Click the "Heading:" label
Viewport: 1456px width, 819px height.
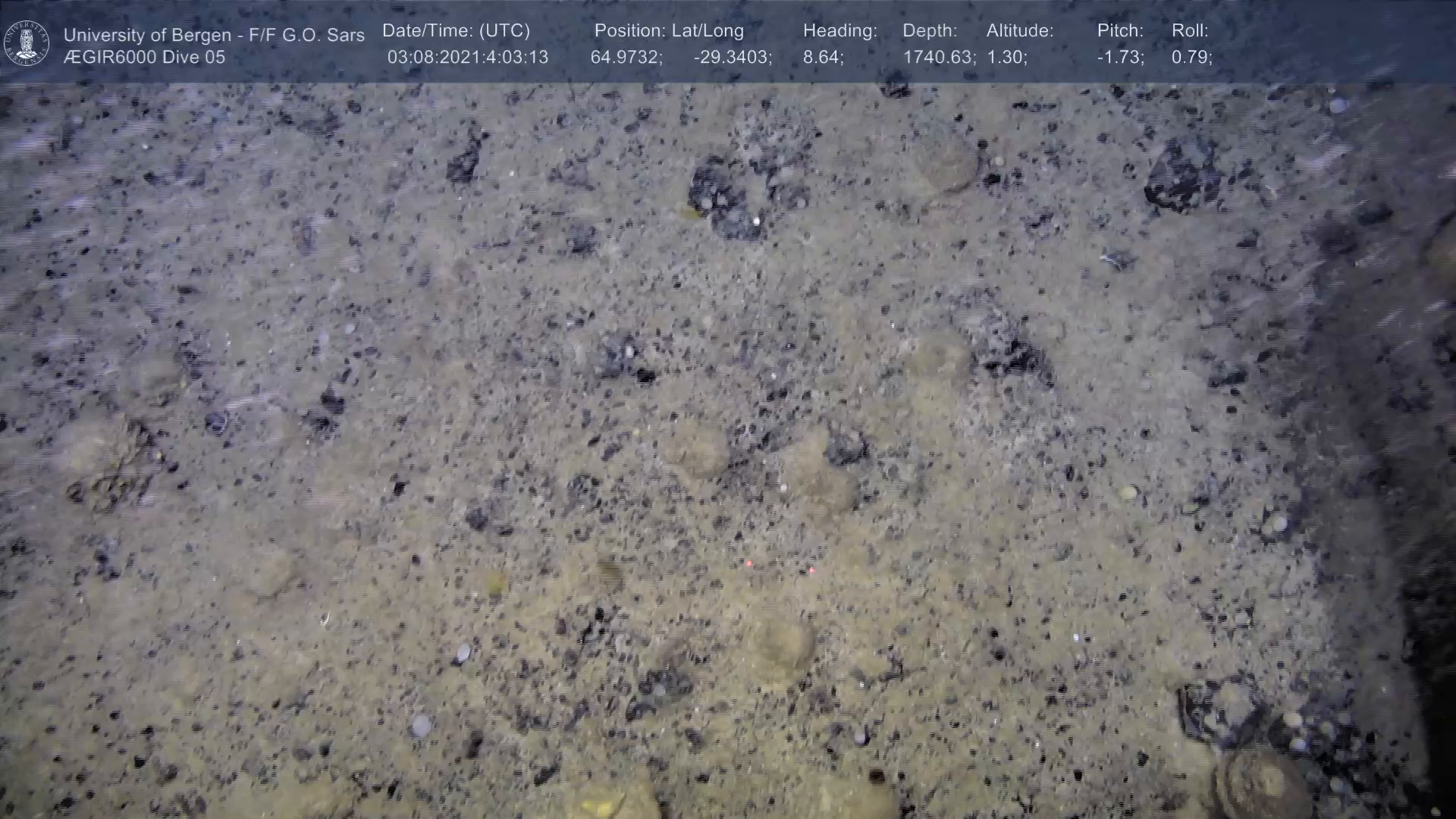pos(839,31)
